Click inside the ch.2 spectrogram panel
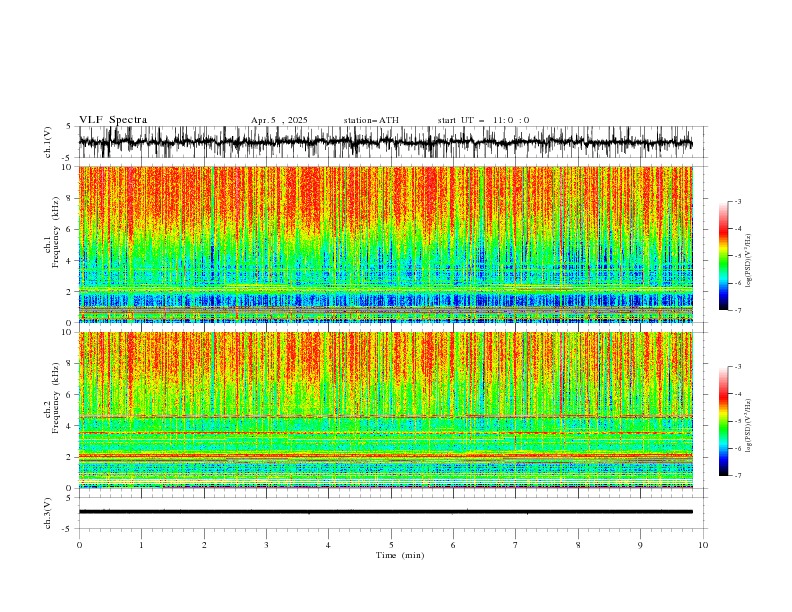This screenshot has width=792, height=612. [385, 410]
